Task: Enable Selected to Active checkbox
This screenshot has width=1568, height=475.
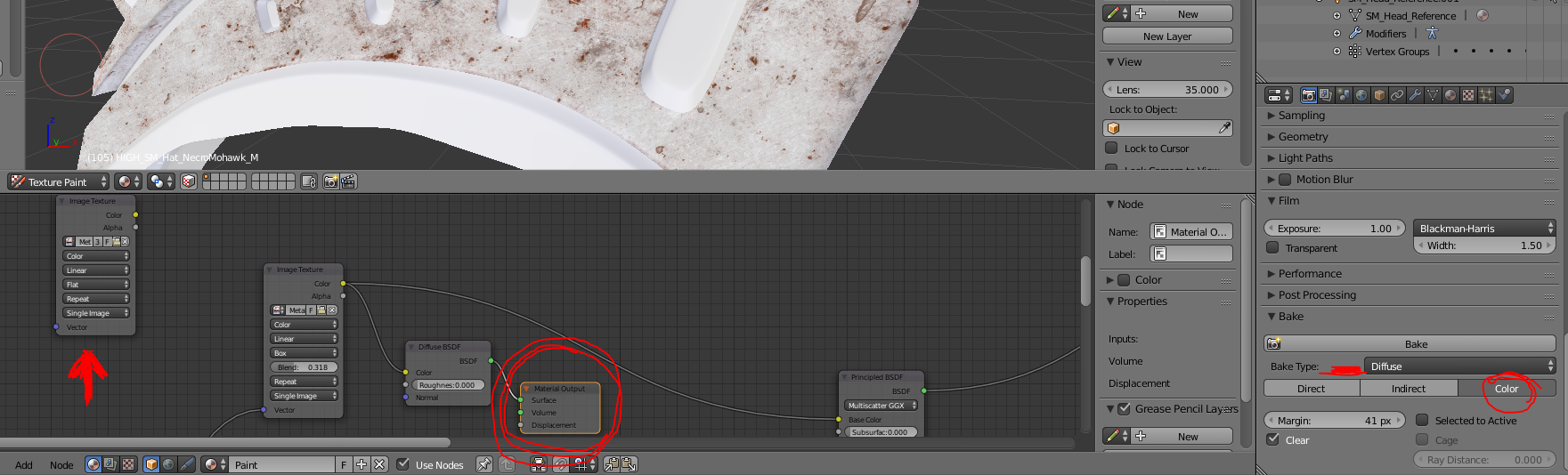Action: pos(1422,420)
